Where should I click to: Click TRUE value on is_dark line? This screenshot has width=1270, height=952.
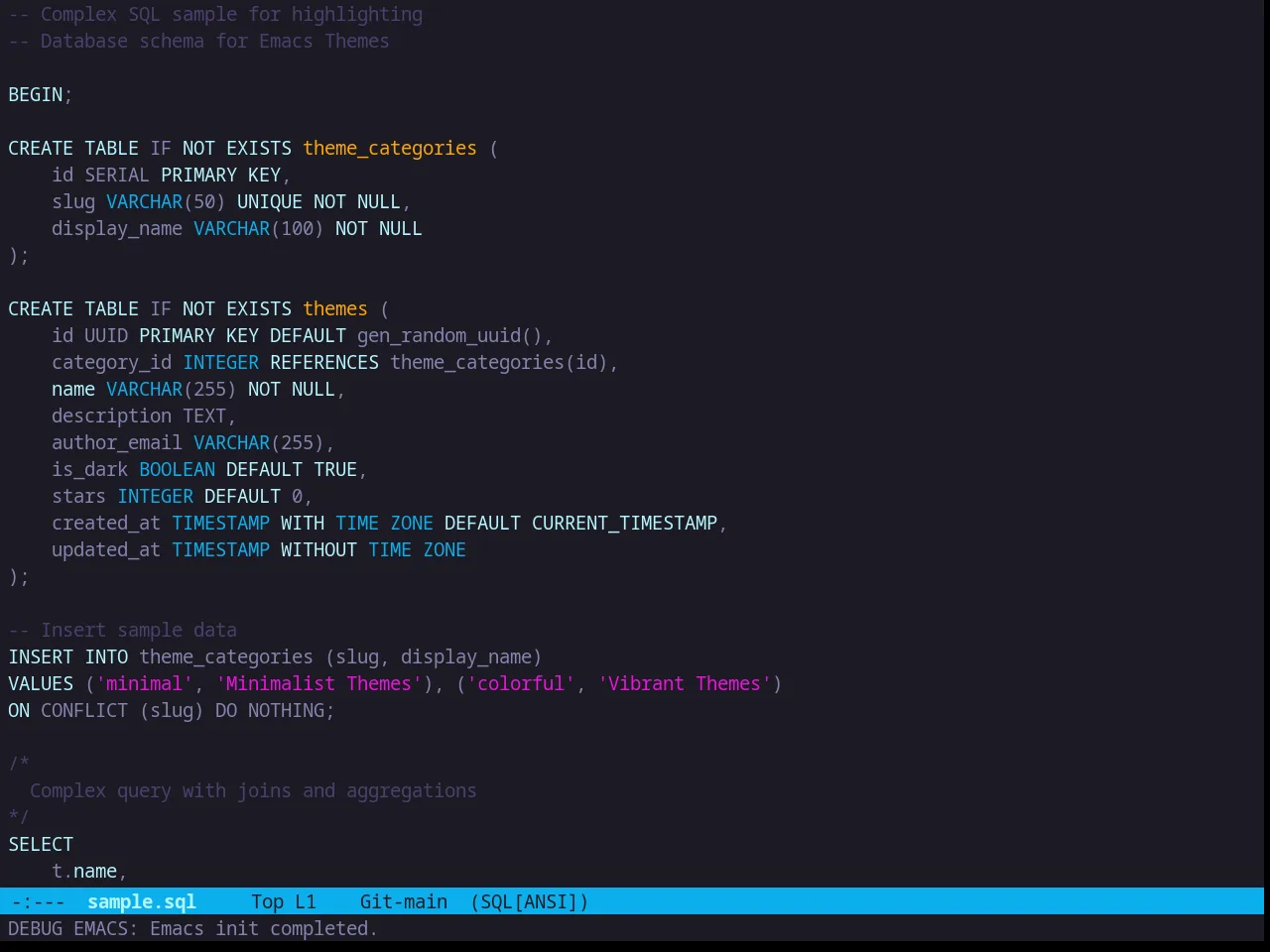(x=335, y=469)
